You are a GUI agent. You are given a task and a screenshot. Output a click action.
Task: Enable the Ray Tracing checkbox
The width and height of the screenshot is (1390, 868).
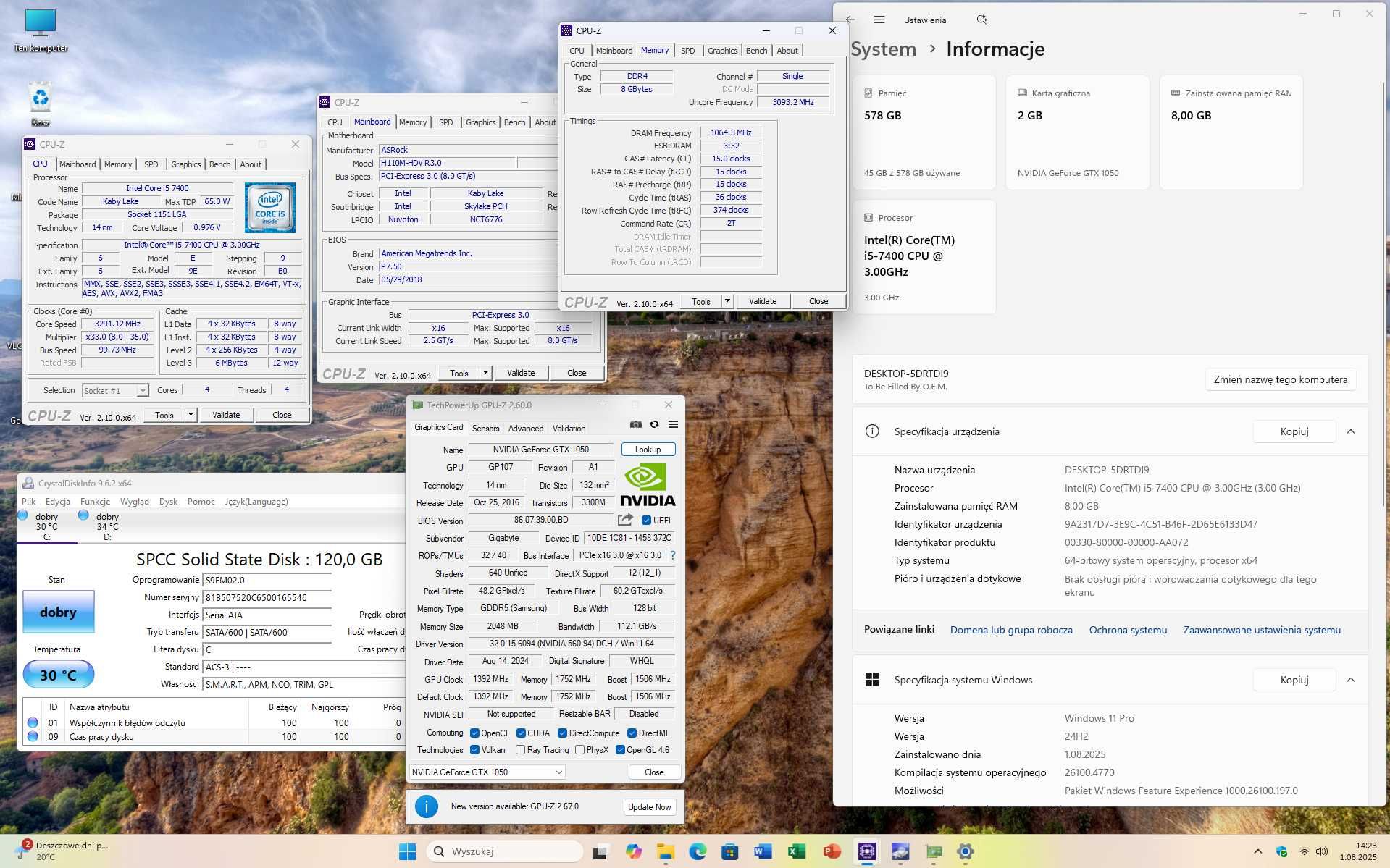coord(520,750)
